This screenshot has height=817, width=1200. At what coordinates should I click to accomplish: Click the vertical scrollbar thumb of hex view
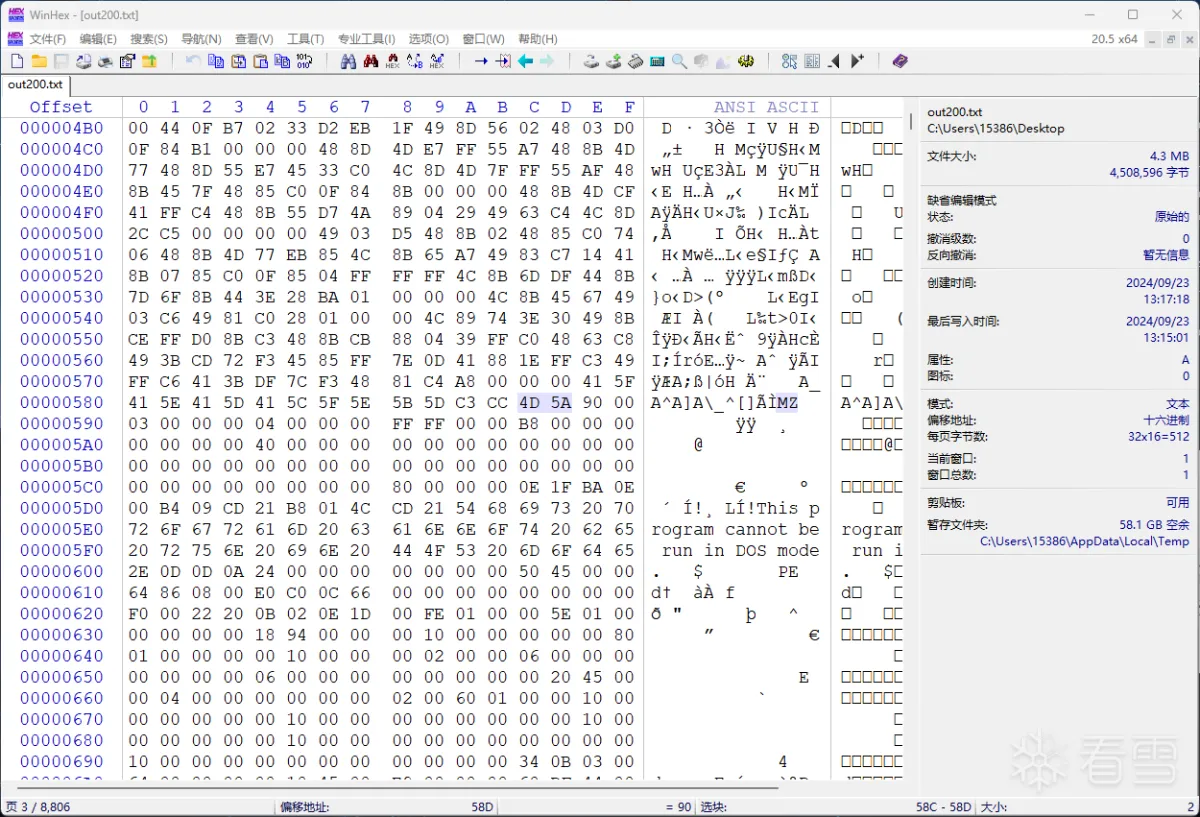tap(910, 121)
